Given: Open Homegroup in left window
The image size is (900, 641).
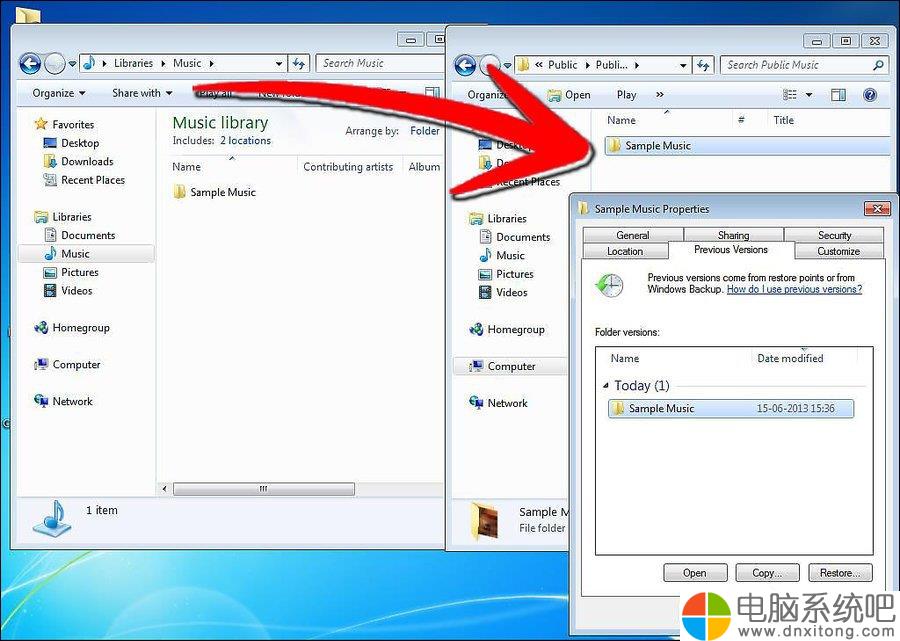Looking at the screenshot, I should click(72, 328).
